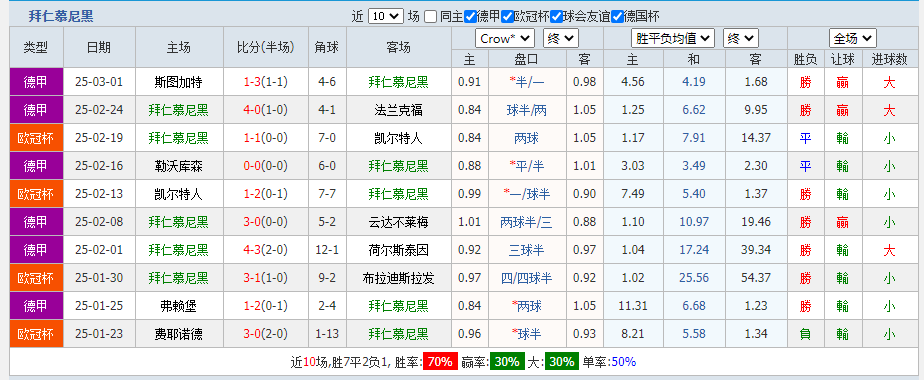
Task: Click the away odds value 39.34
Action: pyautogui.click(x=756, y=250)
